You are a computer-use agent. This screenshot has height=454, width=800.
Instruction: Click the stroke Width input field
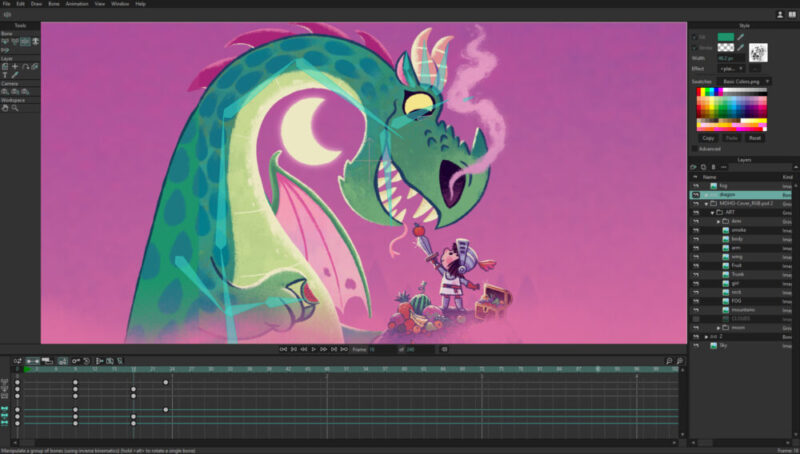[731, 58]
